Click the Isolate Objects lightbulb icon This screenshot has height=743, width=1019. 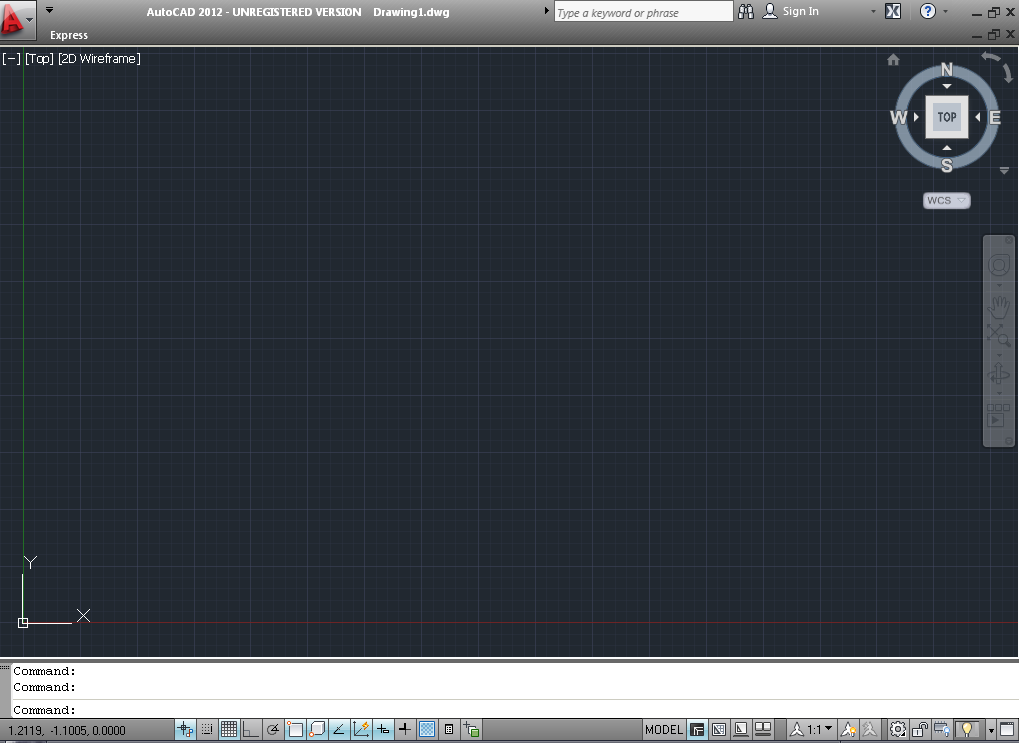[x=967, y=729]
